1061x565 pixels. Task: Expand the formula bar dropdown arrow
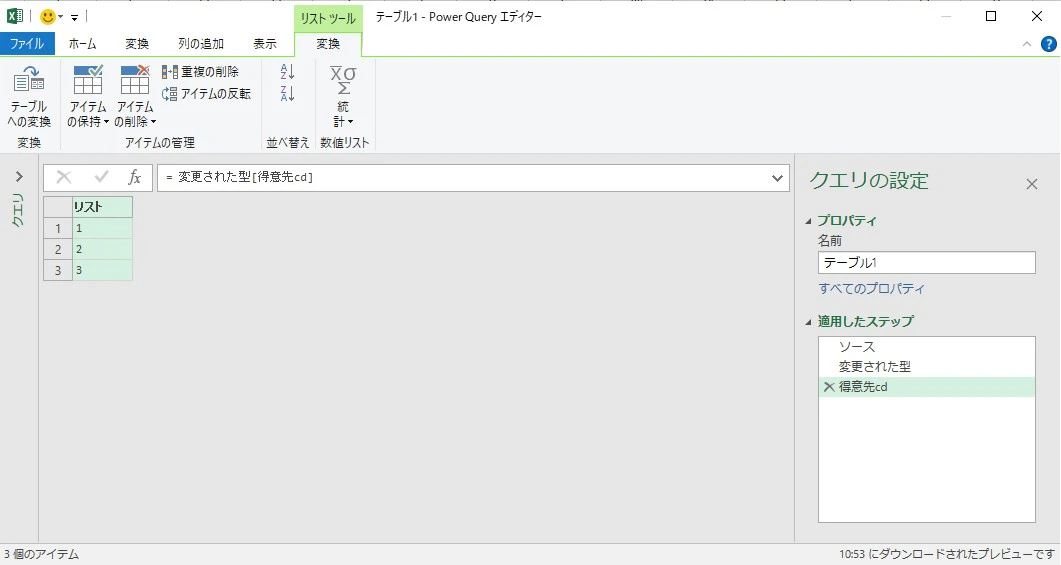click(x=777, y=178)
